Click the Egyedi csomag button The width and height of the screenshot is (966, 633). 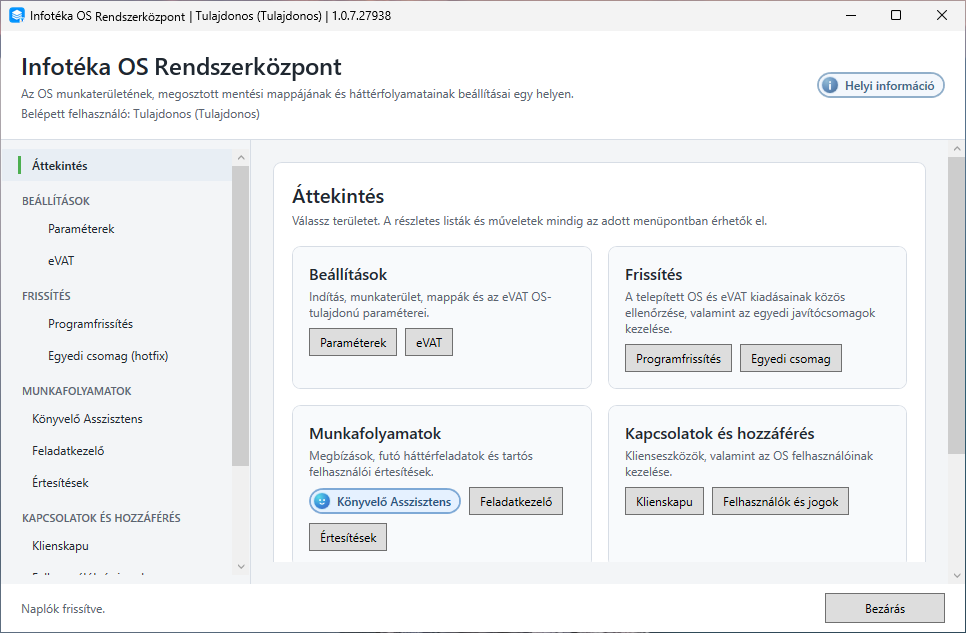[790, 359]
